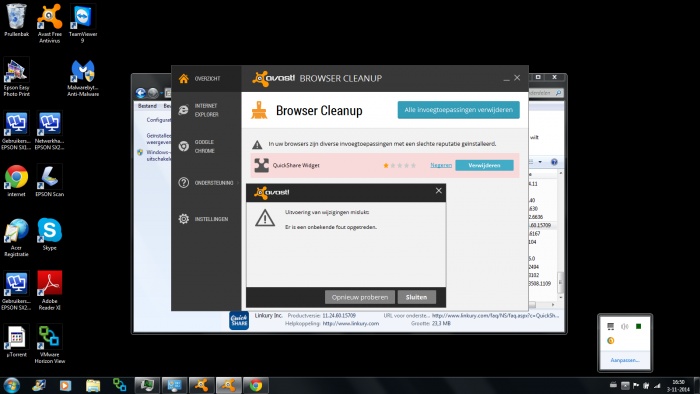700x394 pixels.
Task: Click the green square icon in tray popup
Action: [638, 327]
